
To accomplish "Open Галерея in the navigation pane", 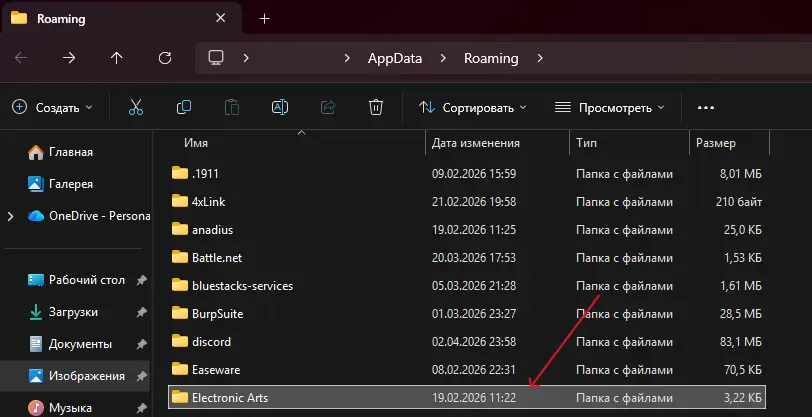I will (x=71, y=184).
